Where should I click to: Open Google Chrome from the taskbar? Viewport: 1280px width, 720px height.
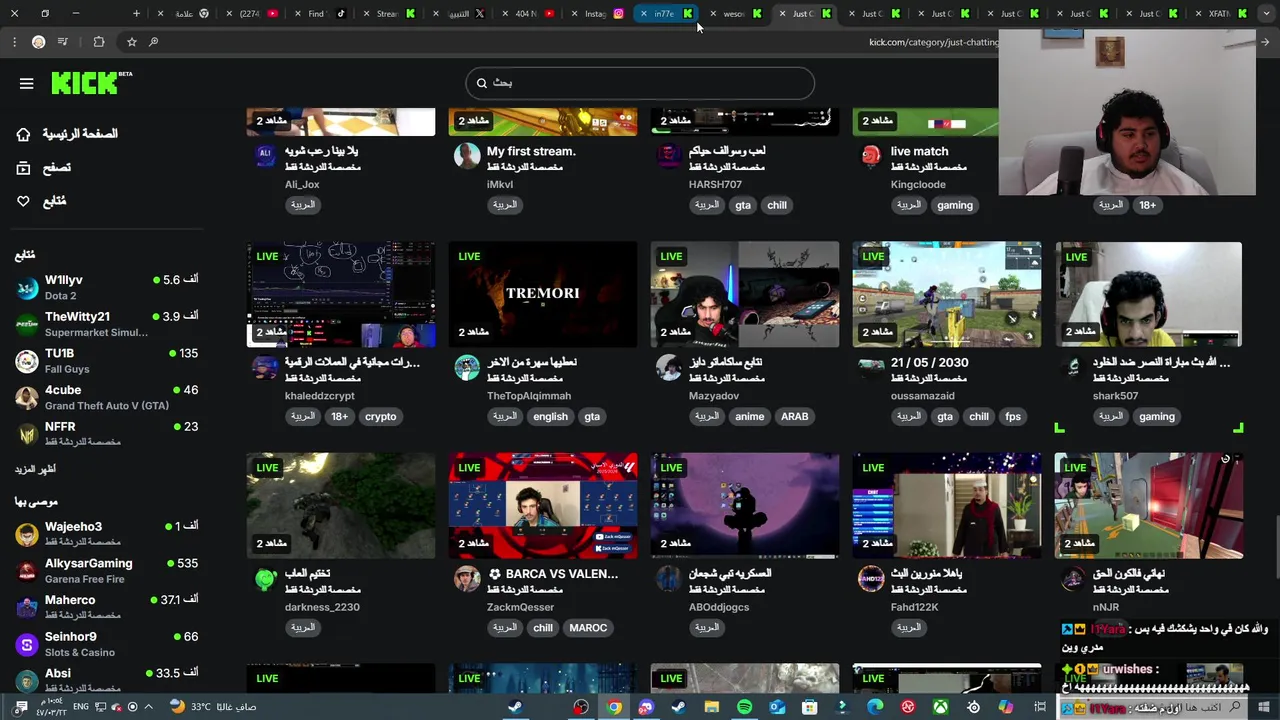coord(614,707)
